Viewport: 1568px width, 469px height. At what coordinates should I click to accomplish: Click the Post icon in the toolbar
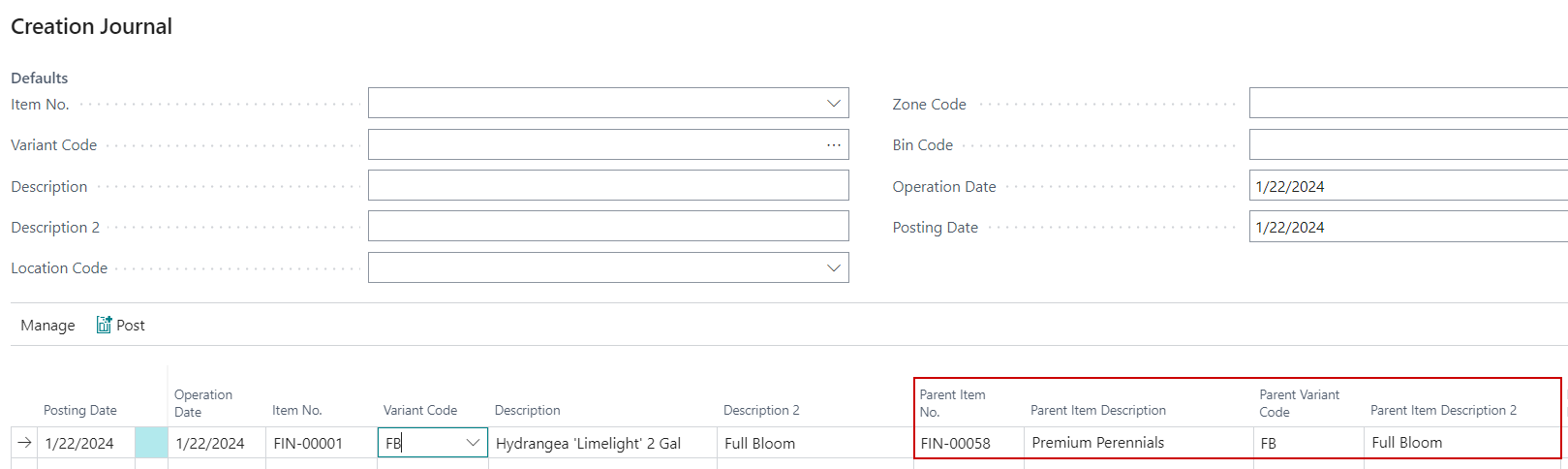[104, 326]
